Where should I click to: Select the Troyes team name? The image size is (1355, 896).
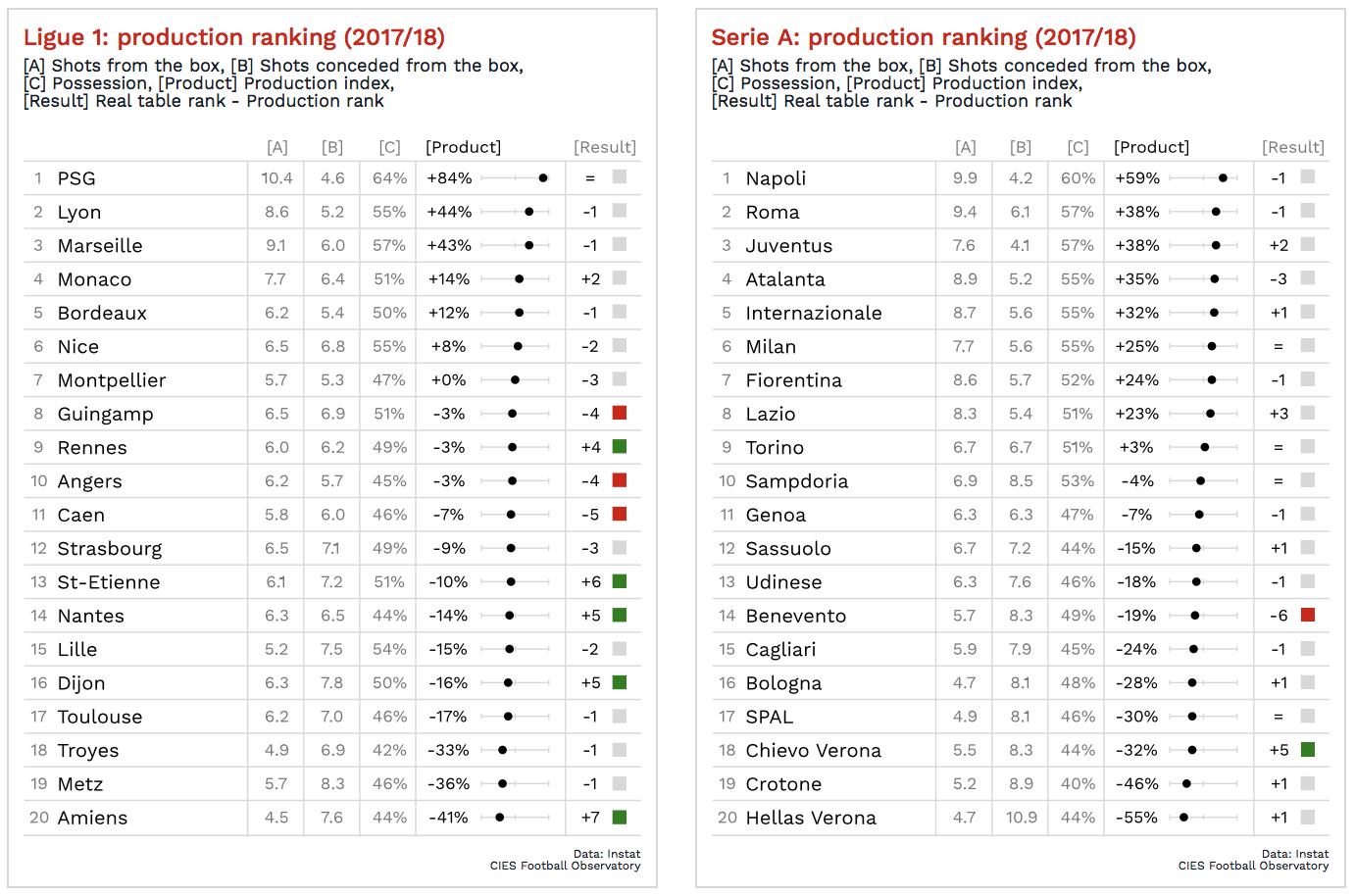pyautogui.click(x=88, y=751)
